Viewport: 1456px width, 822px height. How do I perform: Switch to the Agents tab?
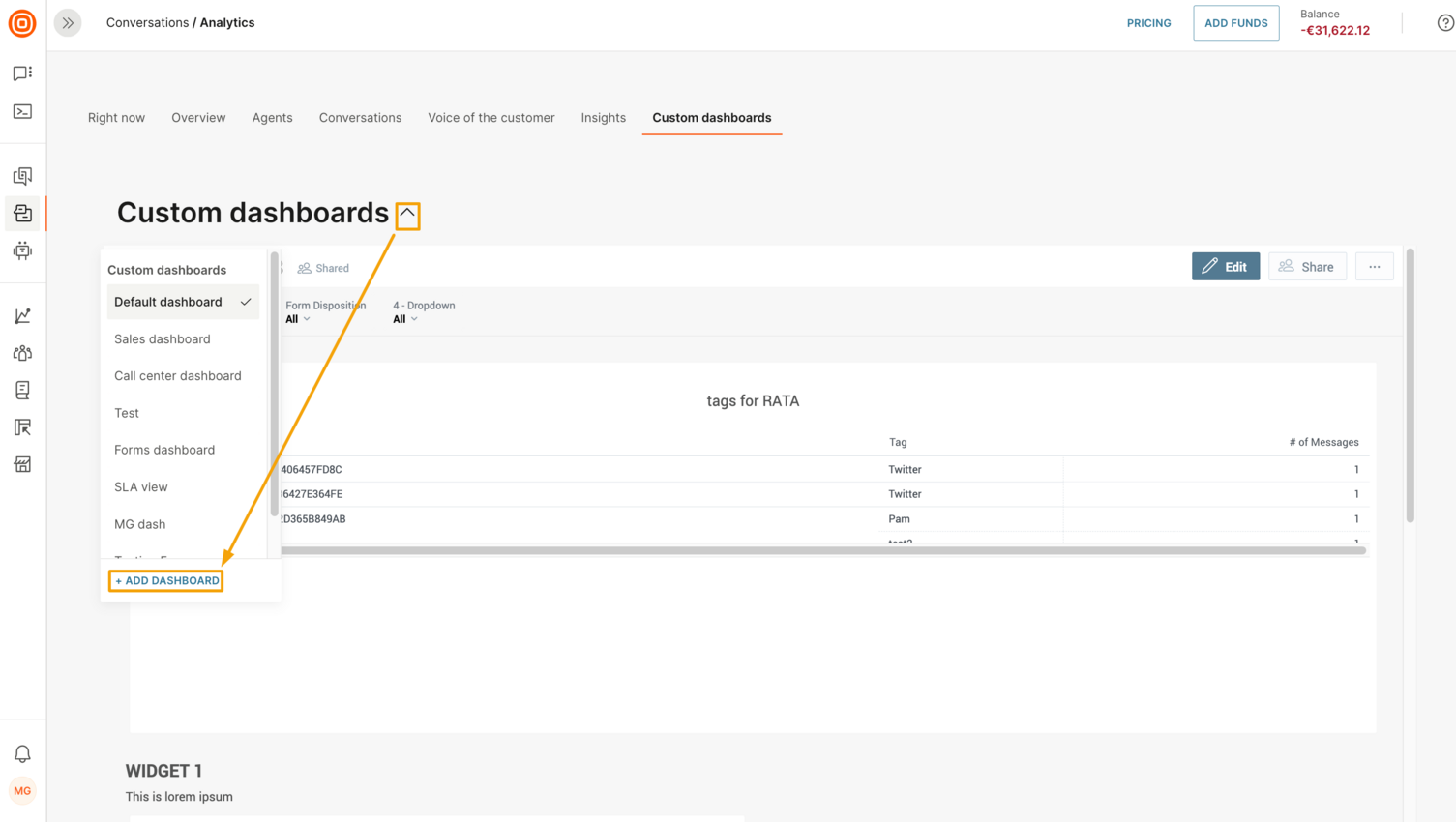point(272,118)
